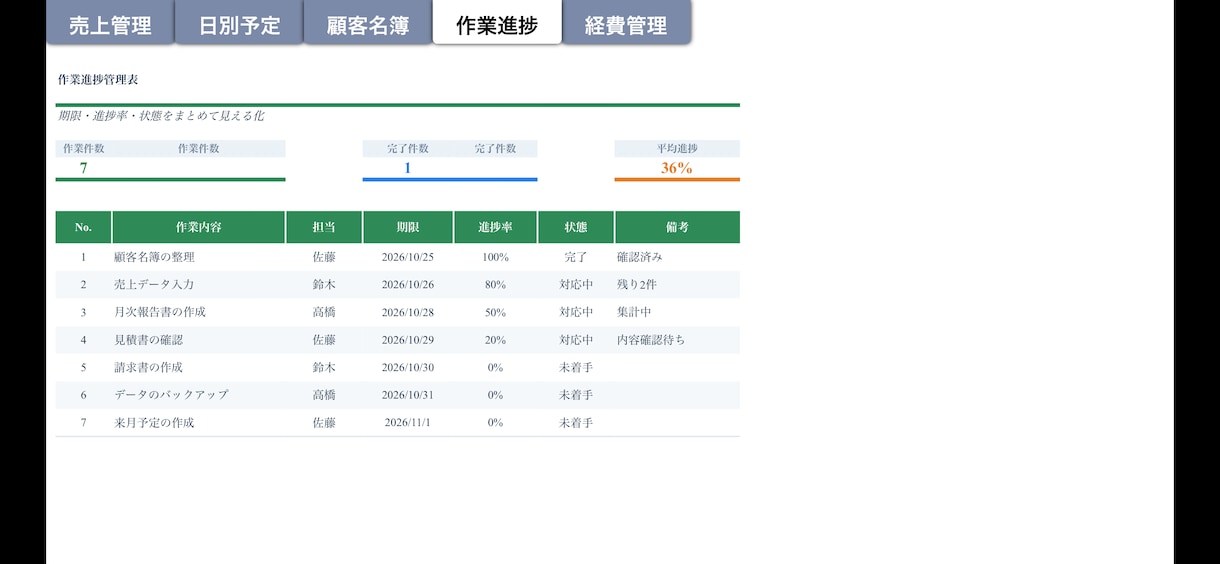Select the deadline 2026/10/26

(x=408, y=285)
